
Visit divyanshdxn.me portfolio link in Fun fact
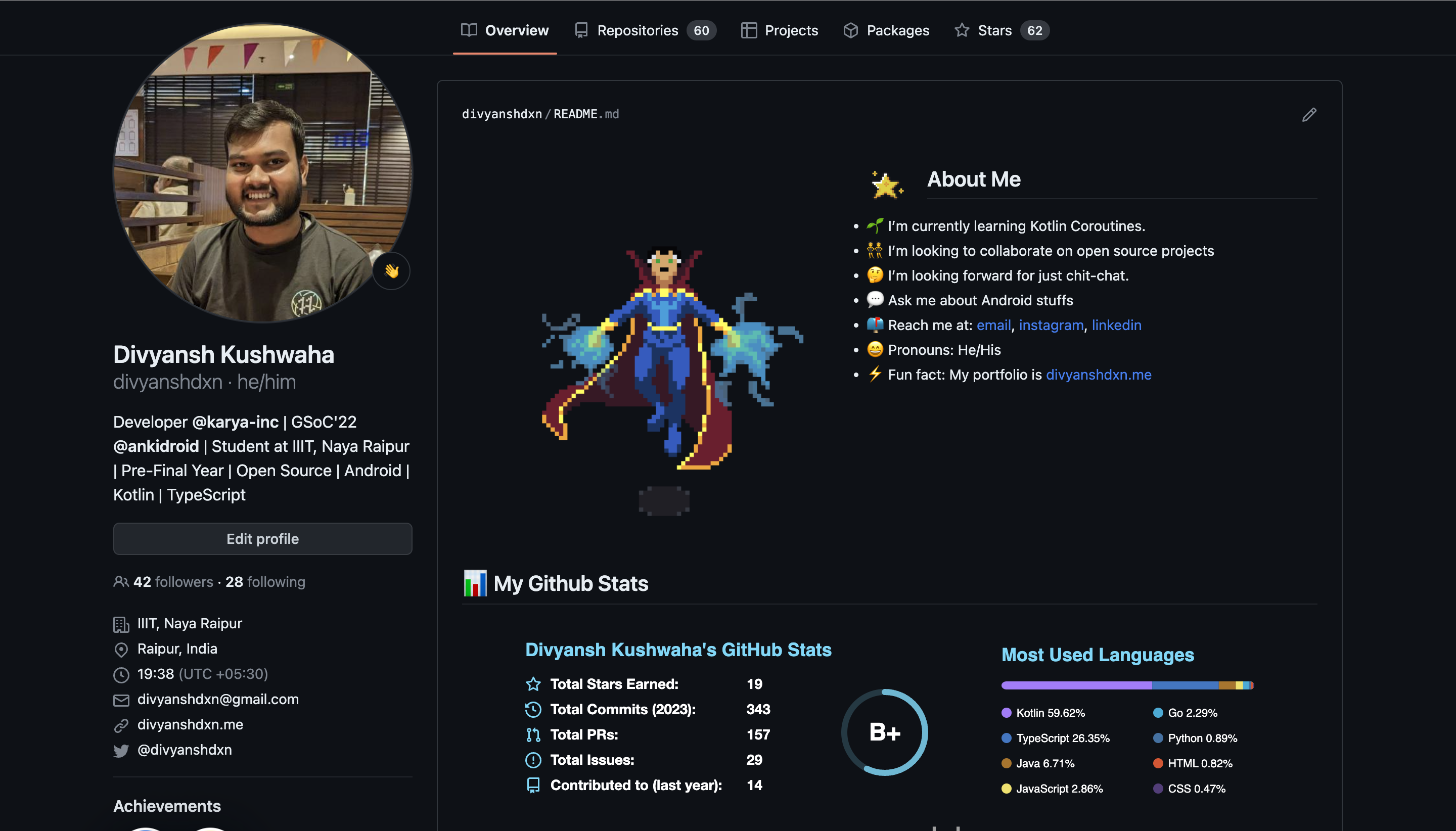[1098, 375]
